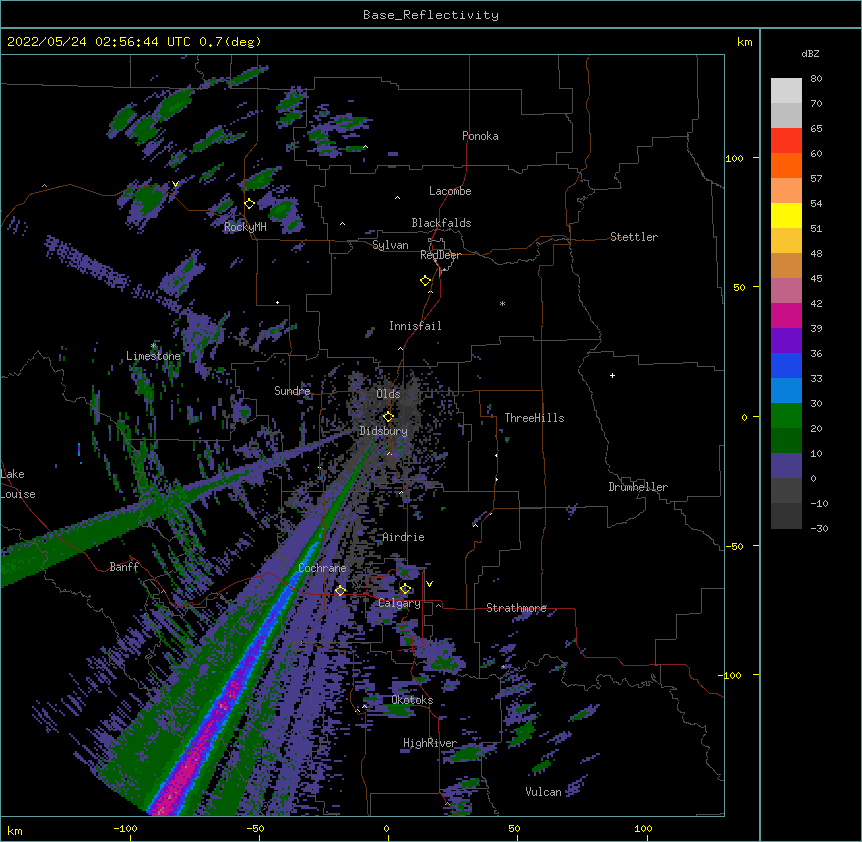The height and width of the screenshot is (842, 862).
Task: Select the white 70–80 dBZ legend swatch
Action: pyautogui.click(x=786, y=91)
